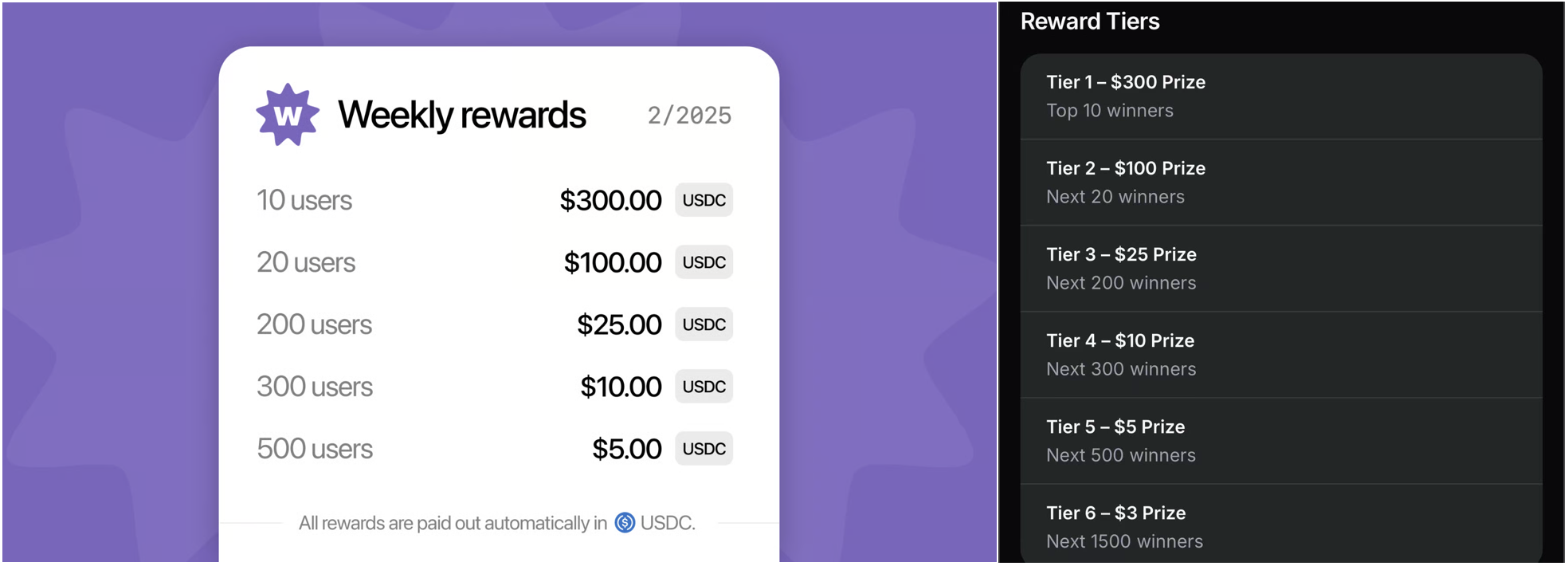Click the 2/2025 date label
The width and height of the screenshot is (1568, 566).
(689, 116)
